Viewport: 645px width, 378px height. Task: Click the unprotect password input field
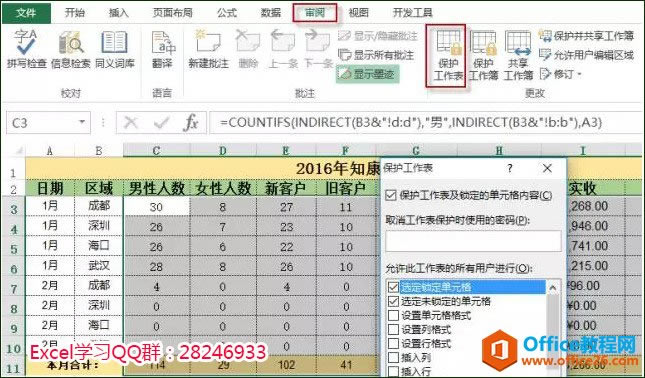[473, 241]
